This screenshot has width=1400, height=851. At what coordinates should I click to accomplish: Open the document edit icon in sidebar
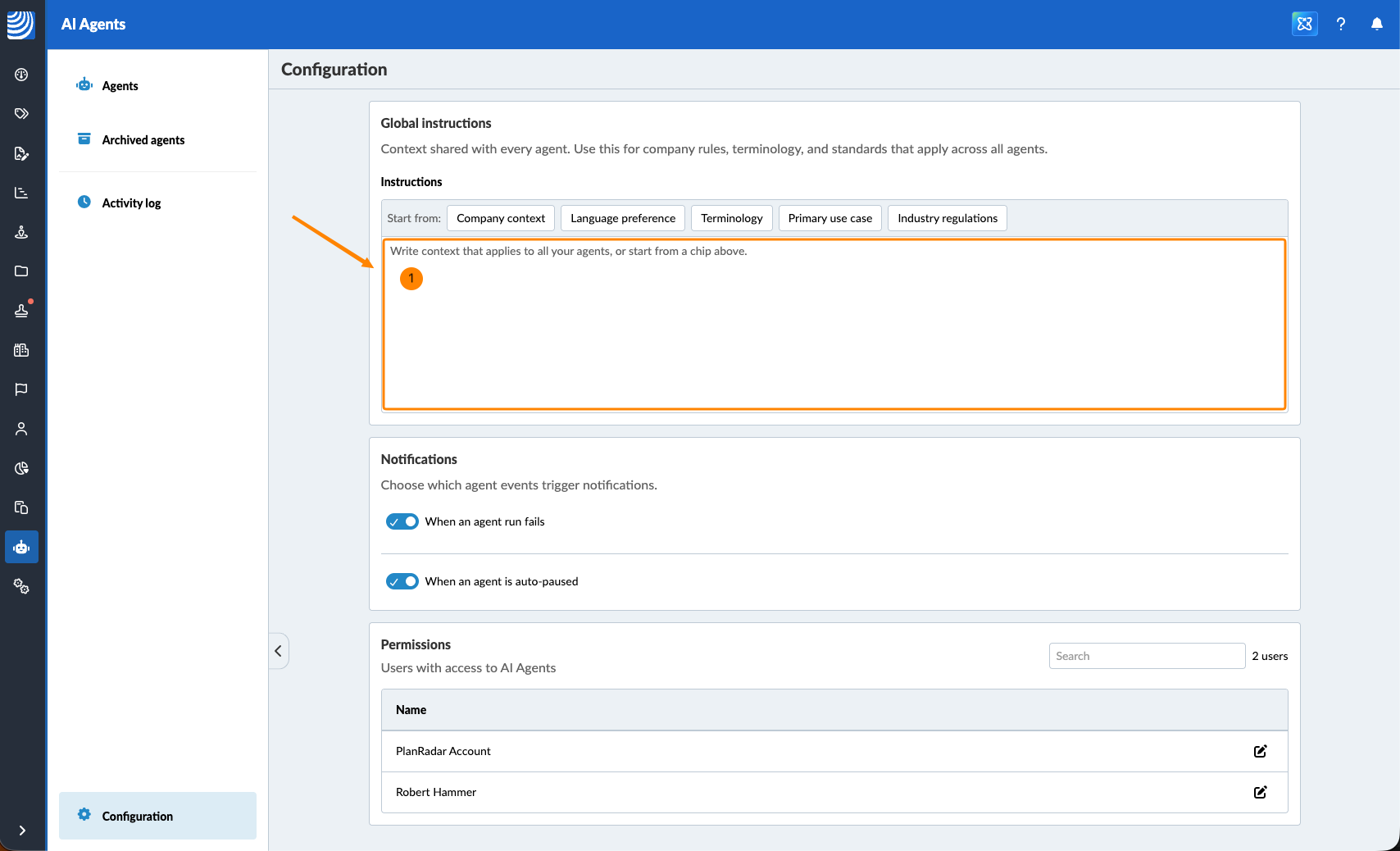pos(21,153)
